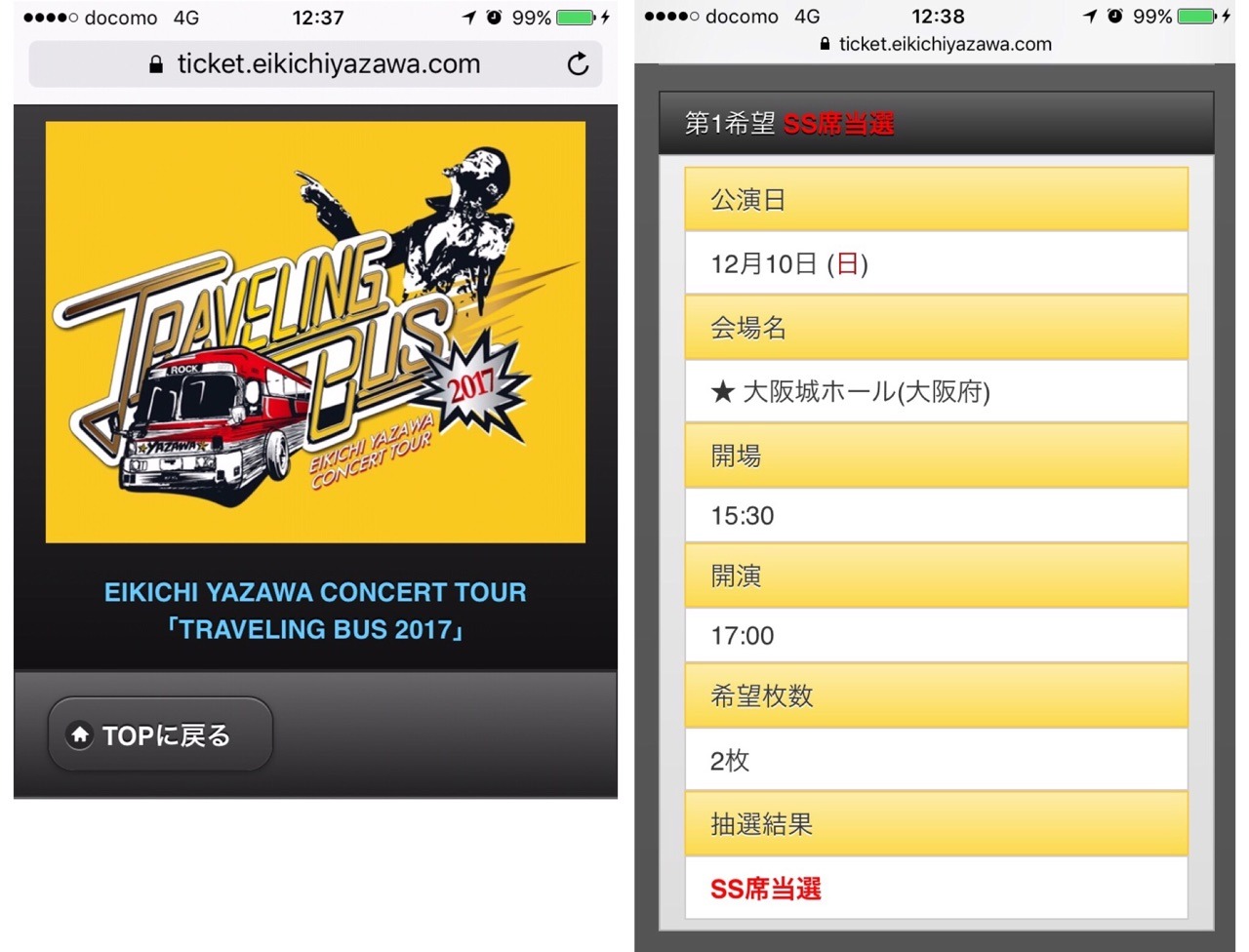Tap the green battery icon in left status bar
Screen dimensions: 1249x952
[576, 18]
